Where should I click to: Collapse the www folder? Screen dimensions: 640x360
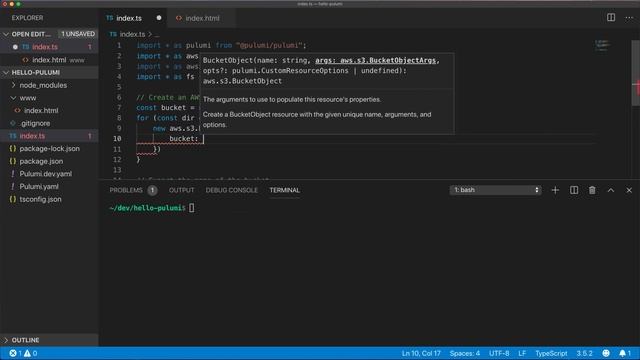tap(28, 98)
